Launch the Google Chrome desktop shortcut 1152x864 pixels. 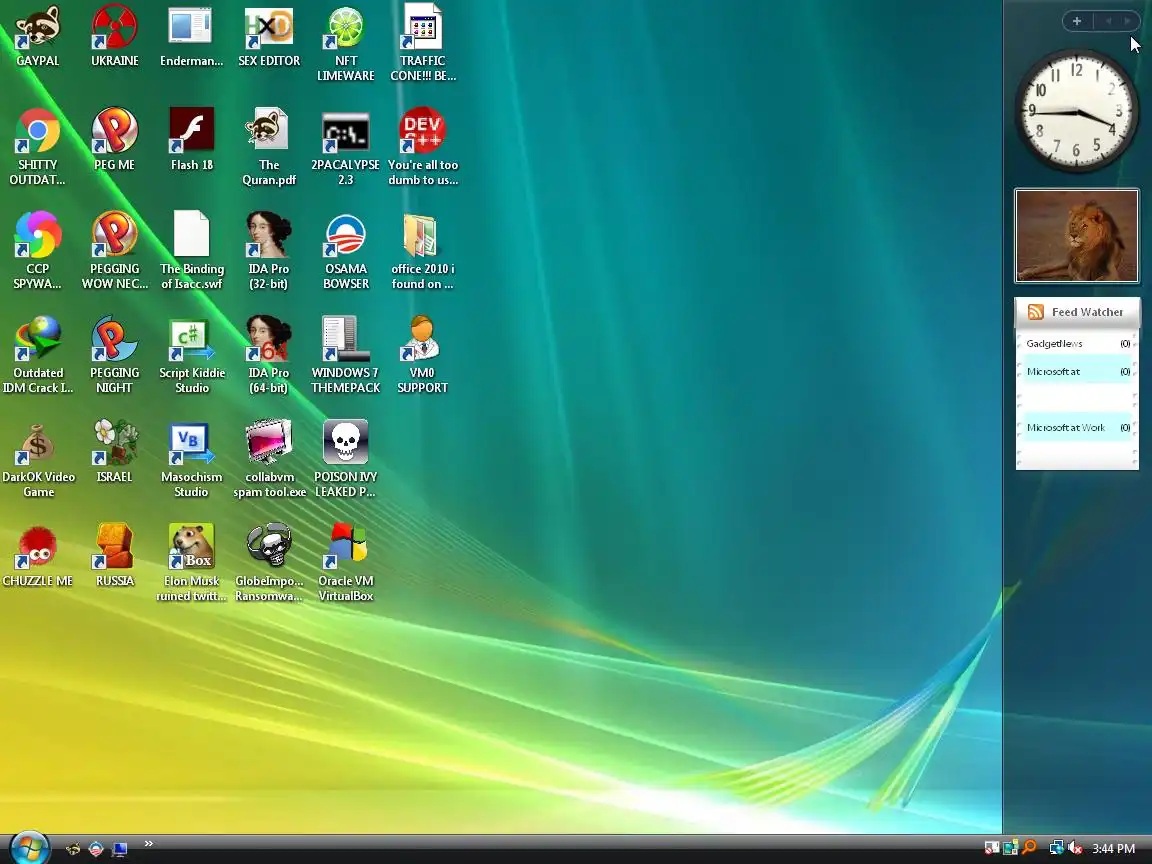37,146
